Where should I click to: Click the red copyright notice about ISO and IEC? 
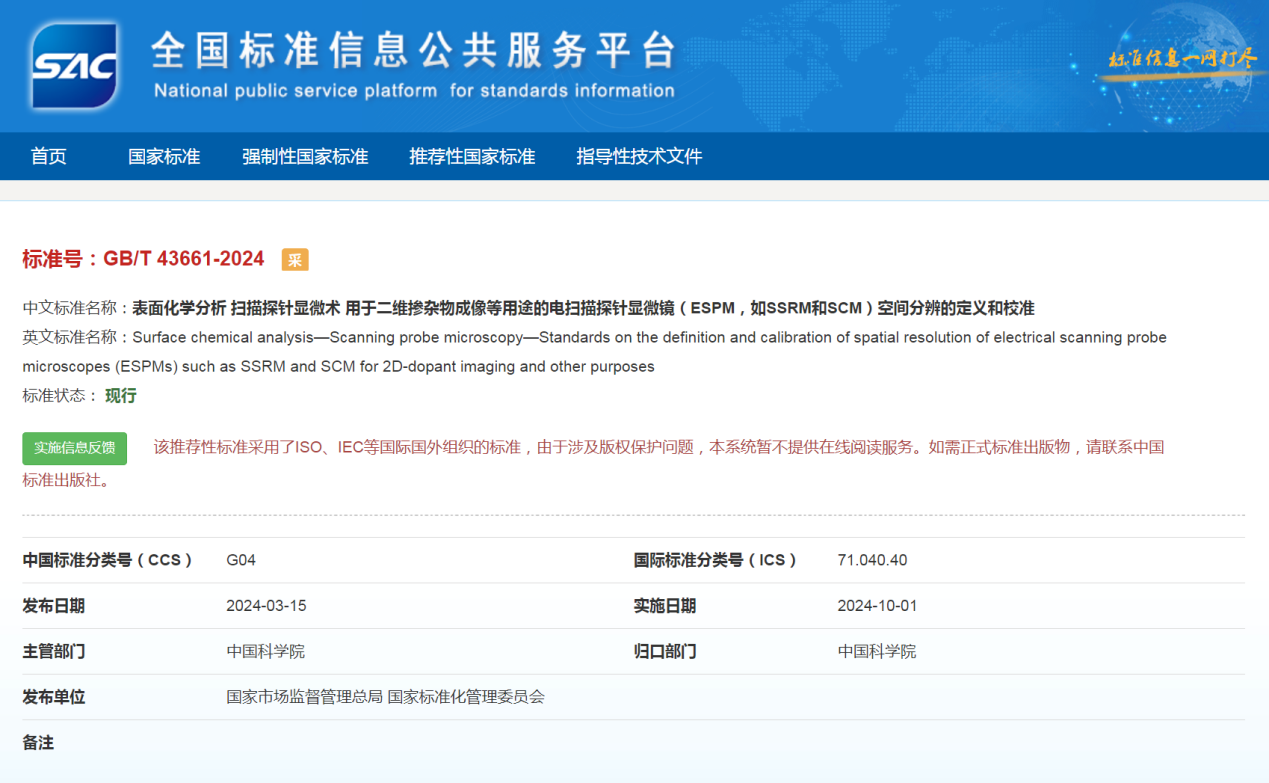click(x=658, y=447)
